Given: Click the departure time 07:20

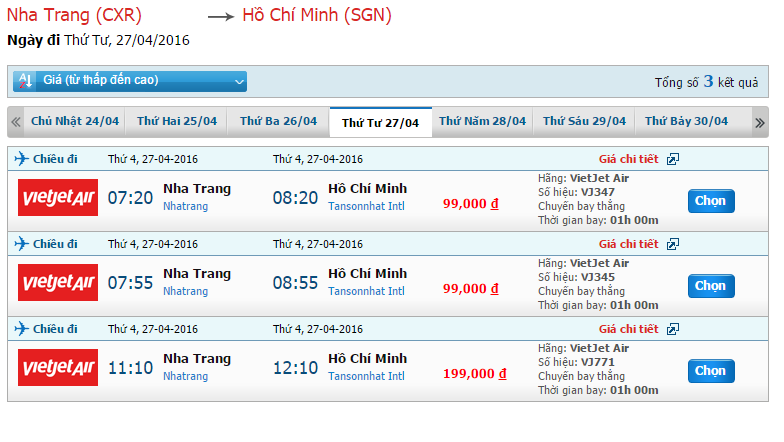Looking at the screenshot, I should 130,198.
